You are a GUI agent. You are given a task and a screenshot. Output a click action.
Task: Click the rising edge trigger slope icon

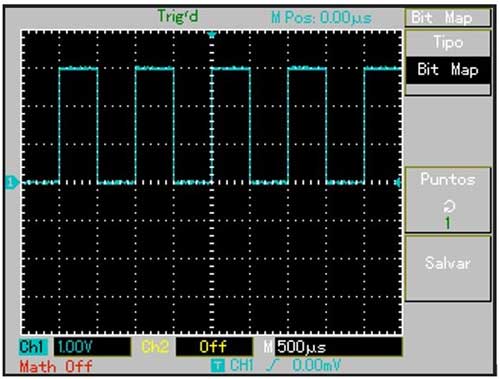click(272, 366)
